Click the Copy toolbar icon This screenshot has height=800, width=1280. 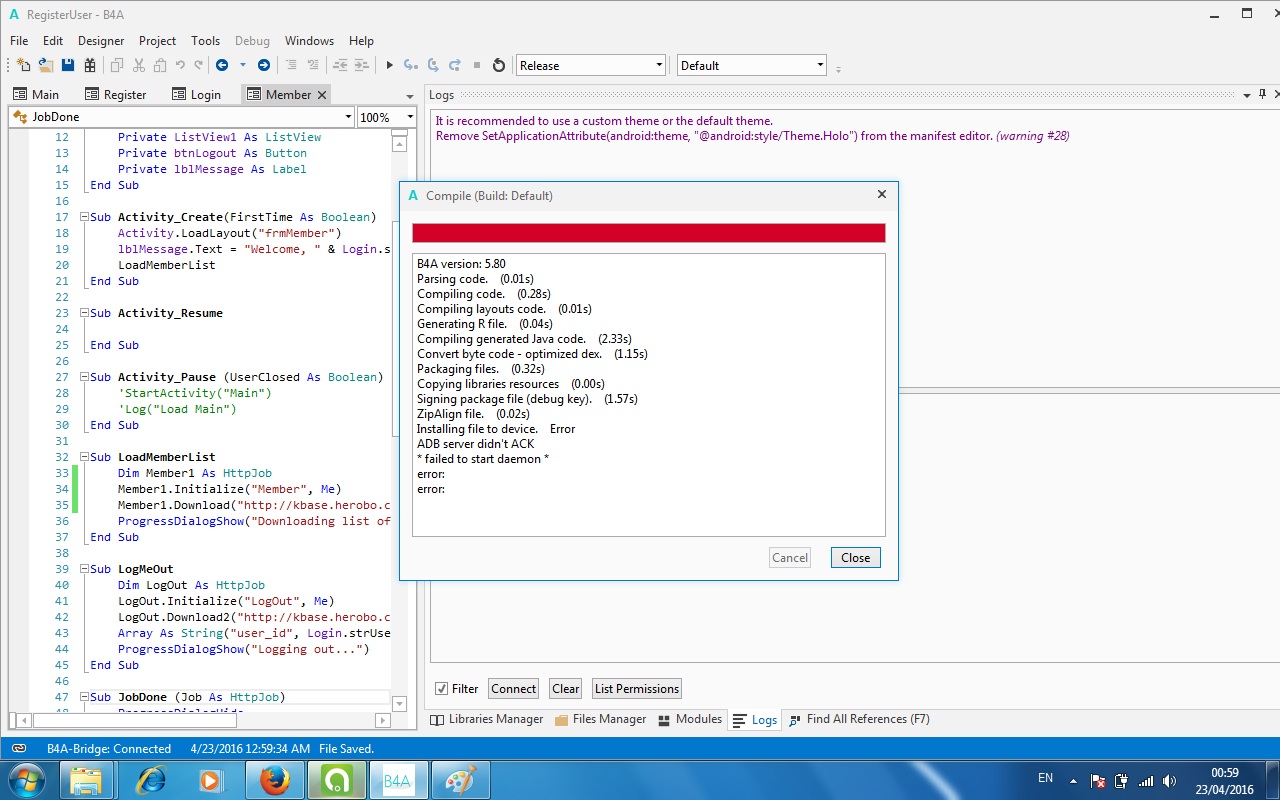point(117,65)
